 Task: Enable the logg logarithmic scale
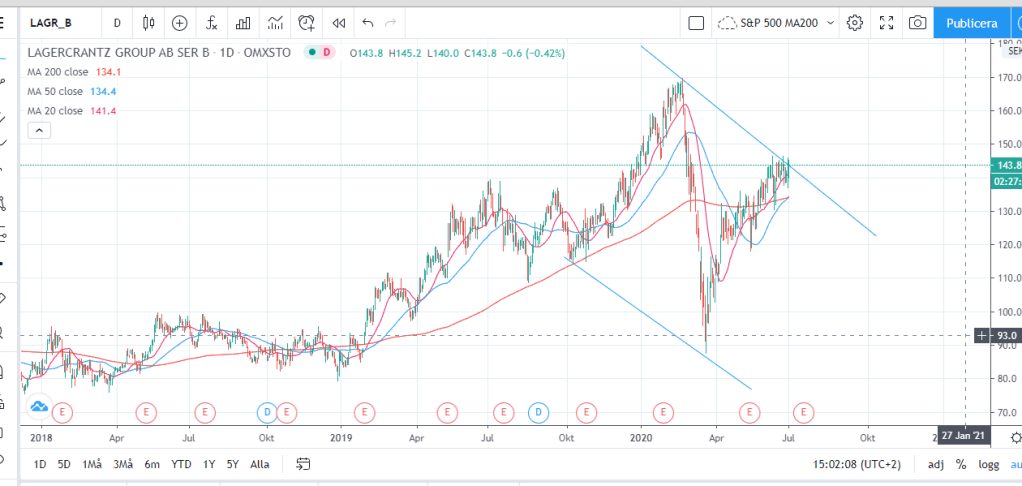[x=988, y=464]
